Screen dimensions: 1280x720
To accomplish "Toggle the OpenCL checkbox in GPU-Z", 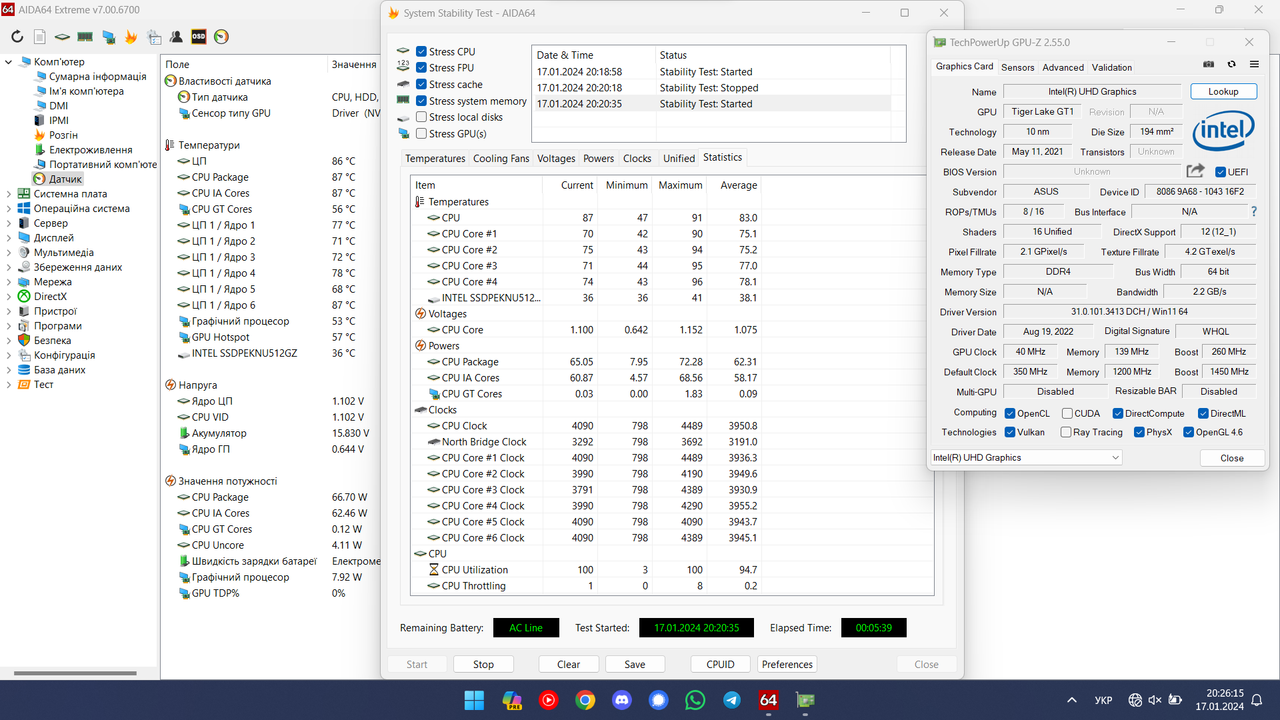I will (1010, 413).
